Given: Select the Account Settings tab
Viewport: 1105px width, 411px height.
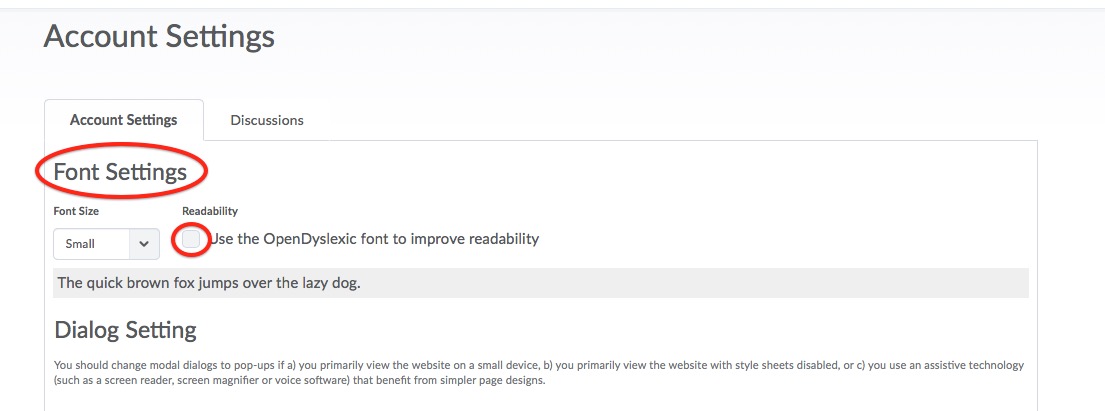Looking at the screenshot, I should point(123,120).
